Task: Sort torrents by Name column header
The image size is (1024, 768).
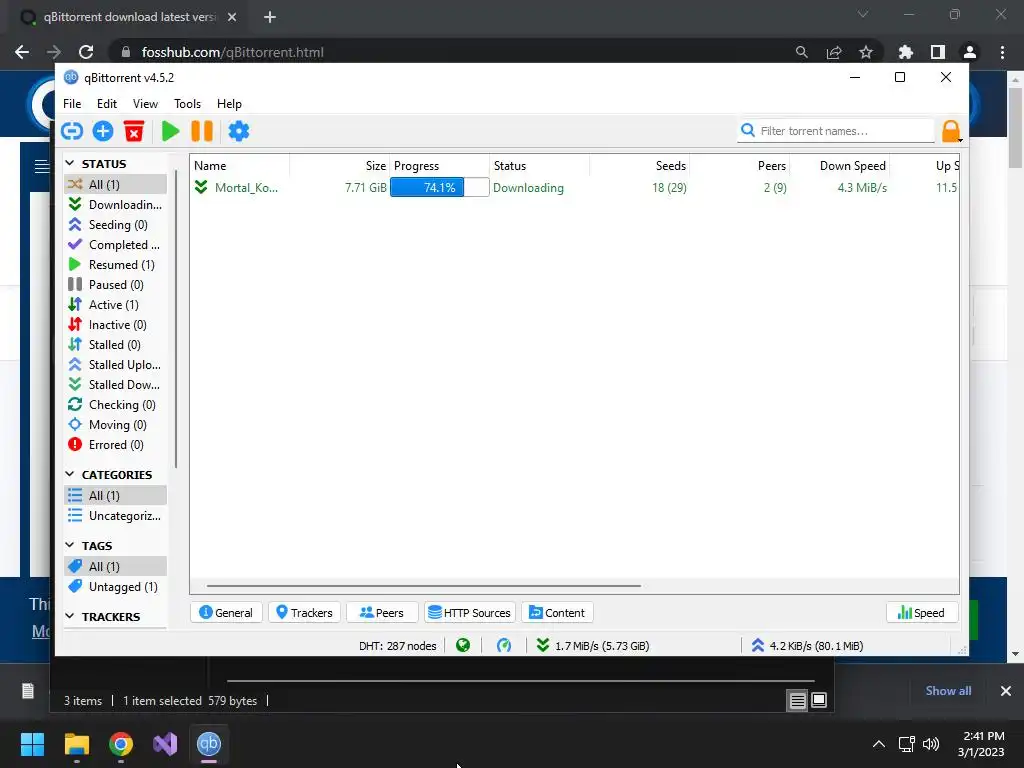Action: coord(240,166)
